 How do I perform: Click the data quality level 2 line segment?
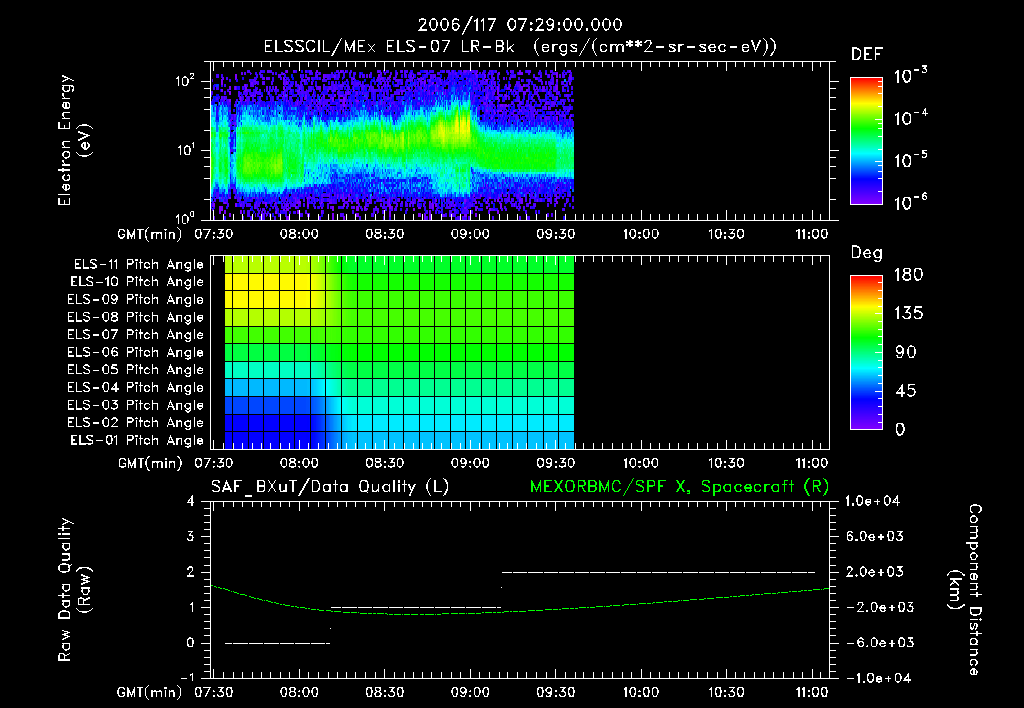[658, 572]
